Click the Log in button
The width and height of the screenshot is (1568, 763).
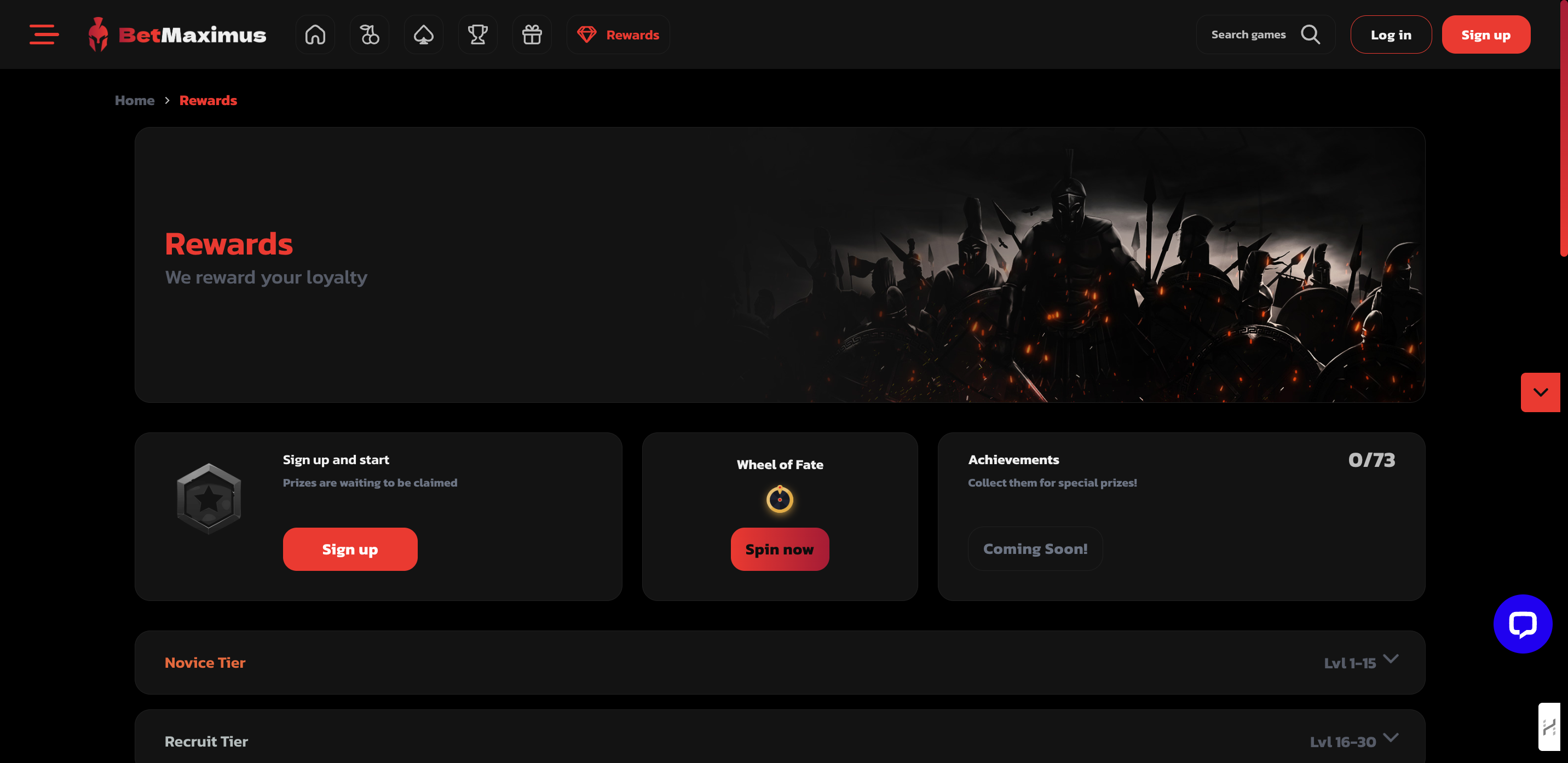pos(1391,34)
